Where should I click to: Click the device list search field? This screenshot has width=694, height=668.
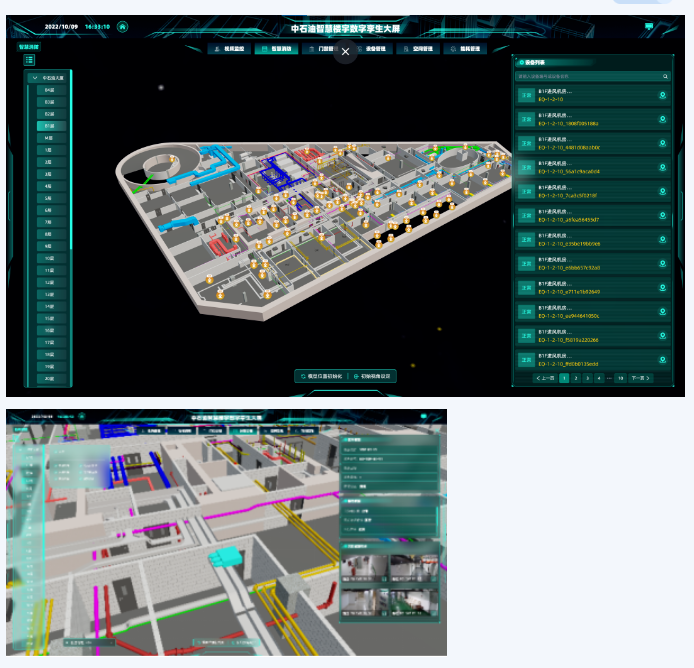(585, 76)
